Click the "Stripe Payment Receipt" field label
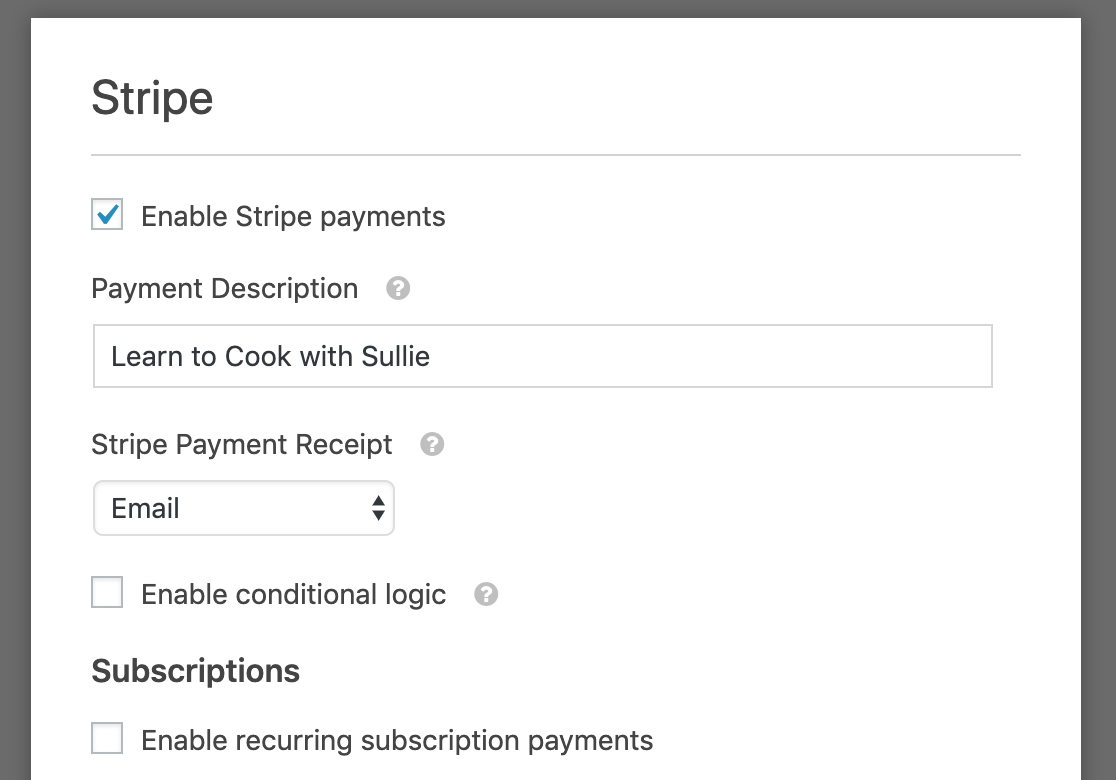 (241, 445)
